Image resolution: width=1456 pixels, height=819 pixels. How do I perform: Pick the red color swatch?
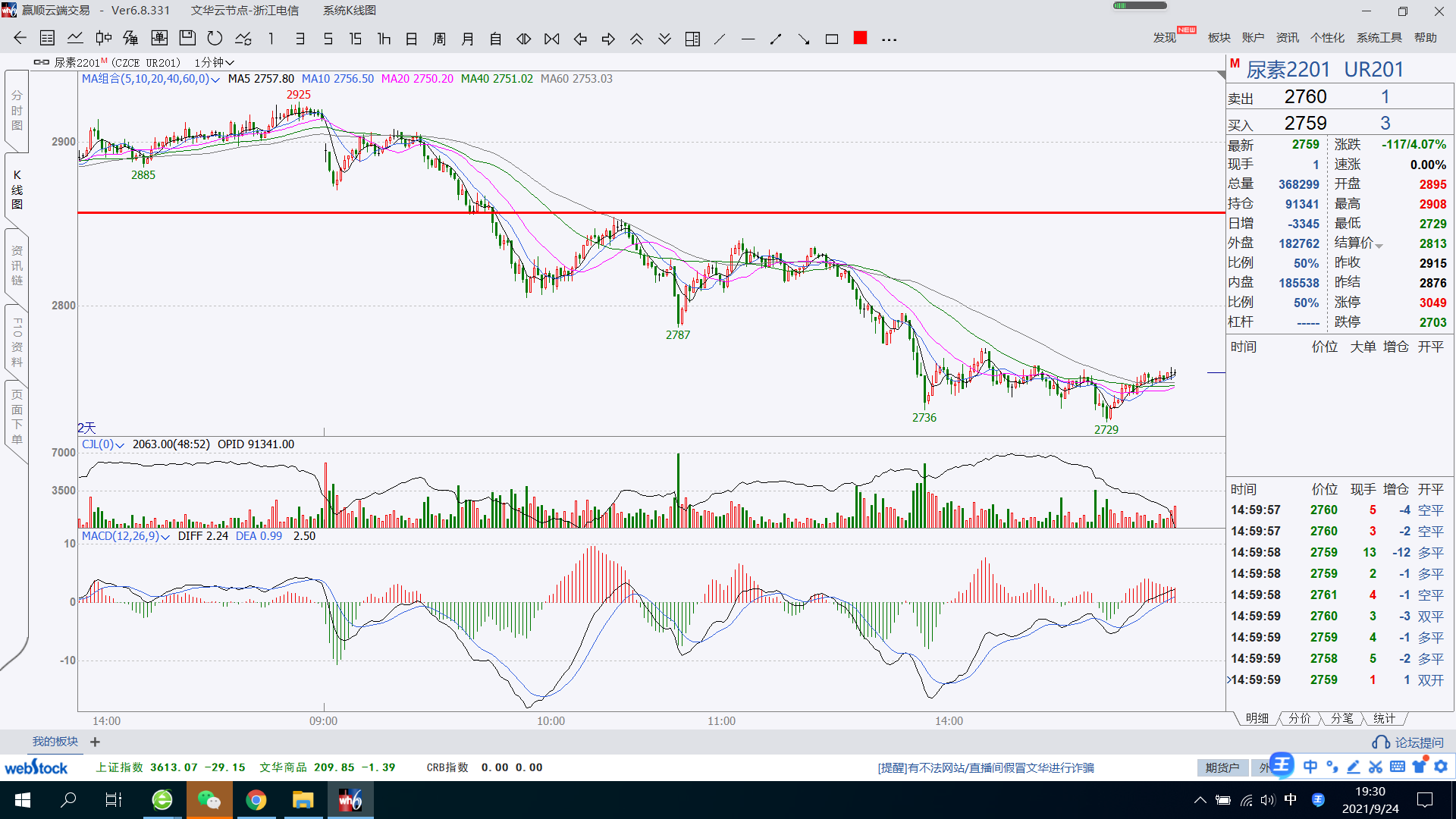pyautogui.click(x=860, y=38)
